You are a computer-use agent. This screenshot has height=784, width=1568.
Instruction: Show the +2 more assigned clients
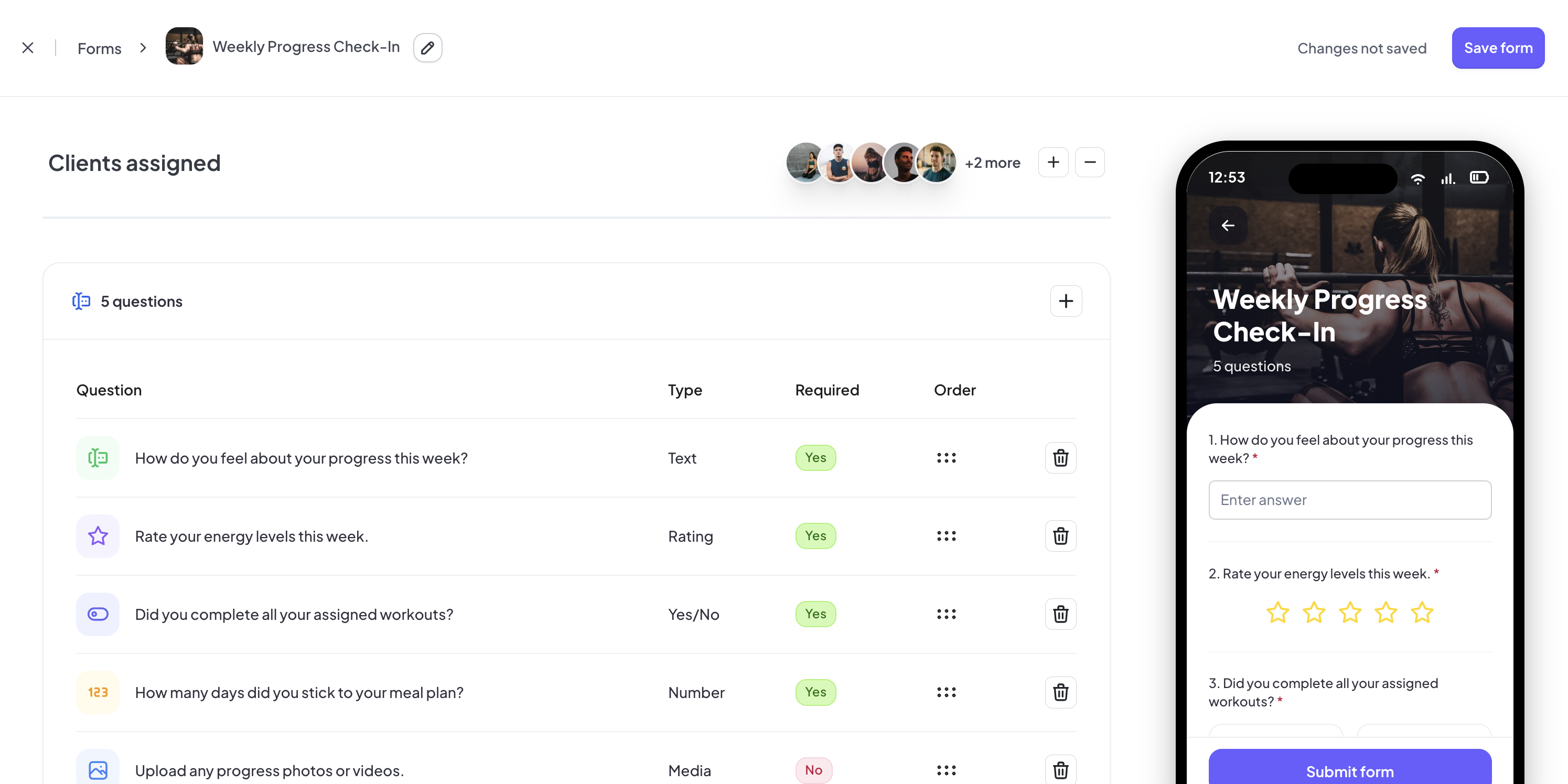992,163
